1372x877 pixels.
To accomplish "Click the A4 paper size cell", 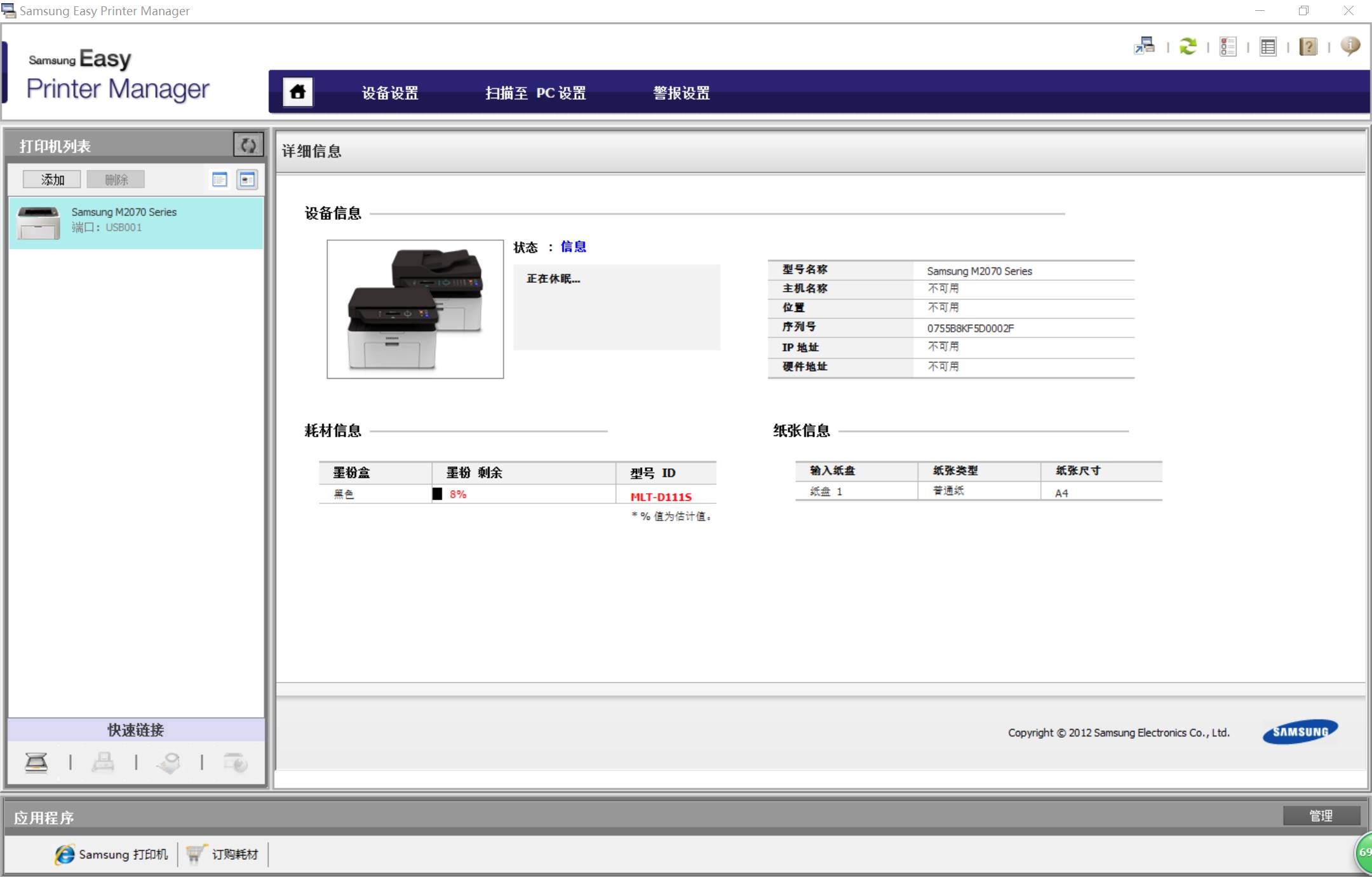I will click(x=1061, y=493).
